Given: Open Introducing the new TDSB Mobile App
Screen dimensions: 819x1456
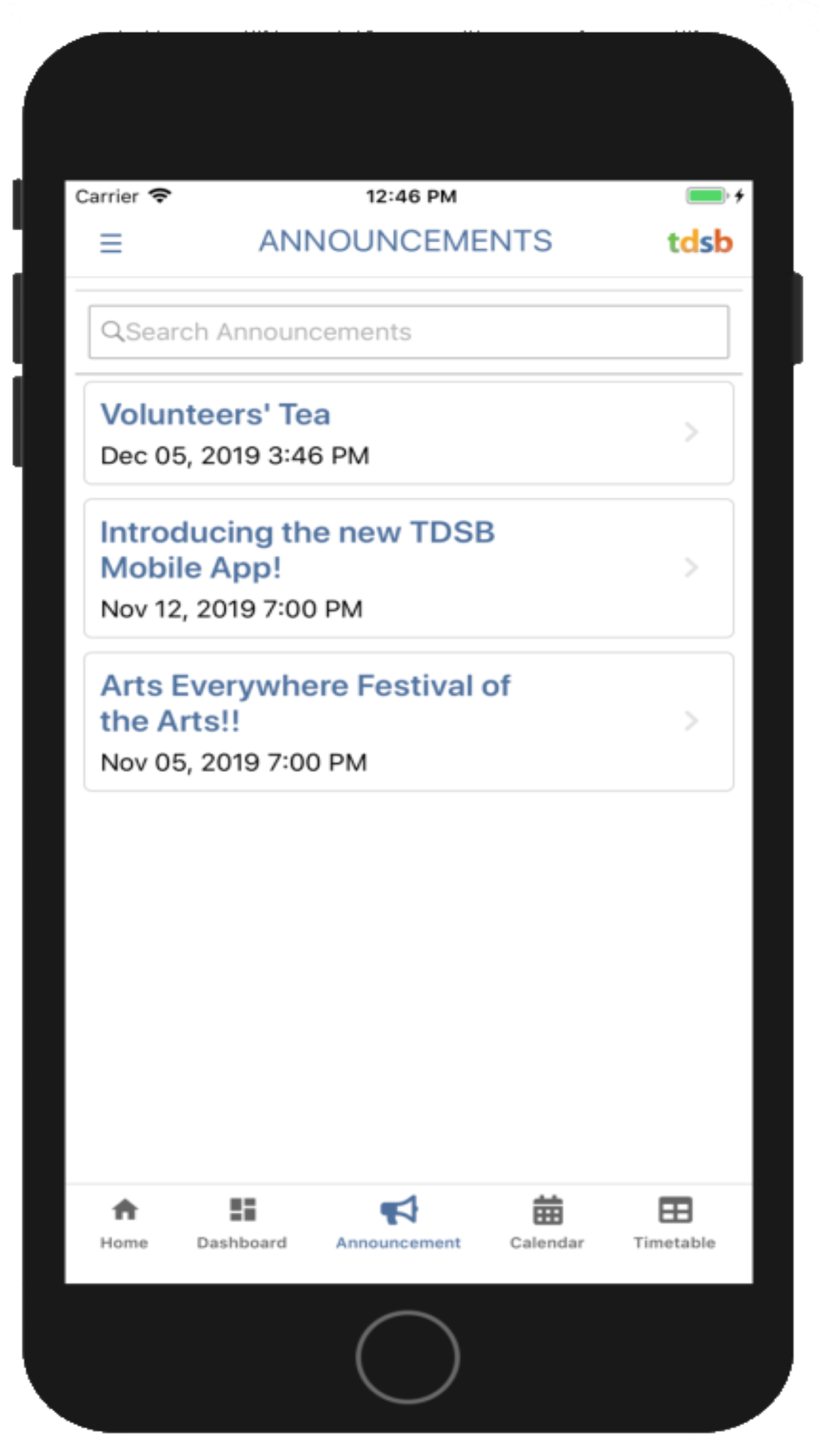Looking at the screenshot, I should [297, 549].
